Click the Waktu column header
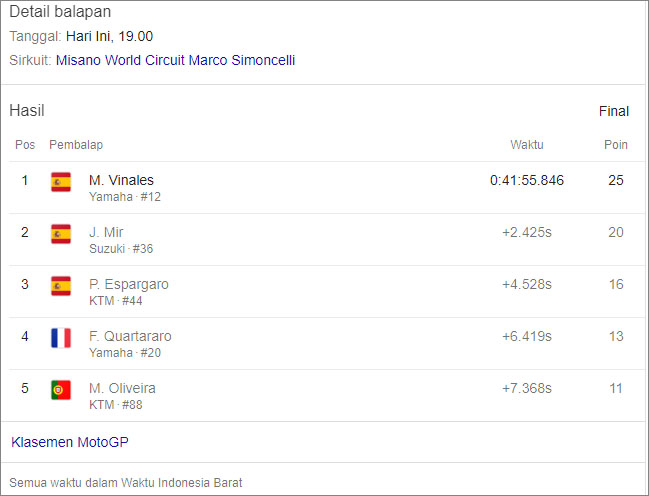This screenshot has height=496, width=649. click(x=527, y=145)
